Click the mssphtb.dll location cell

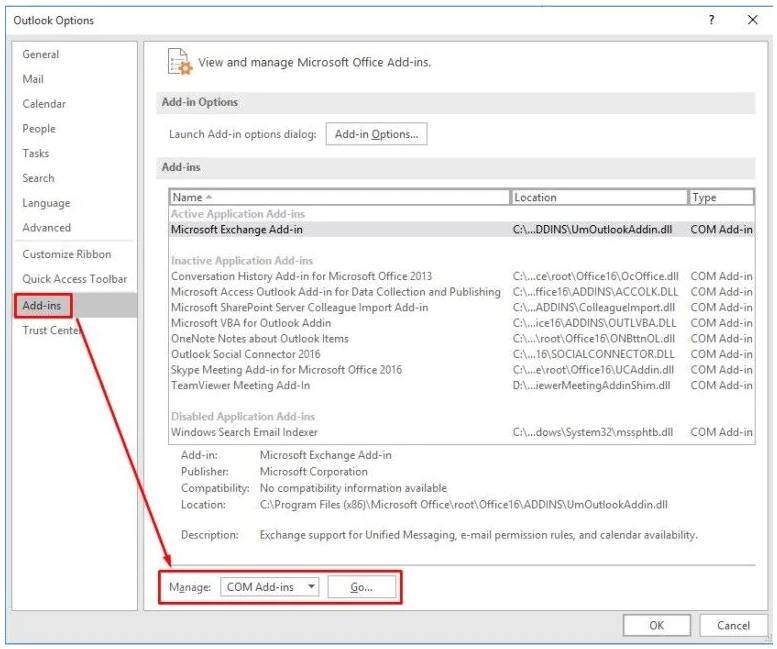pos(593,432)
